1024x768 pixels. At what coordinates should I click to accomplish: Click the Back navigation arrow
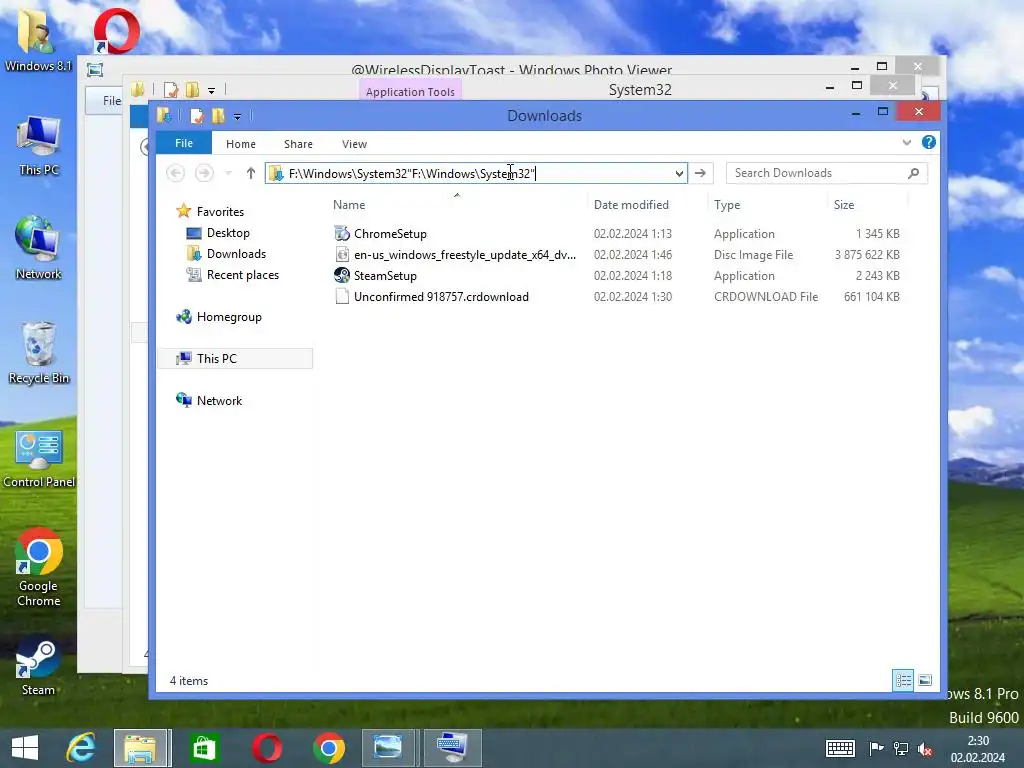point(175,173)
